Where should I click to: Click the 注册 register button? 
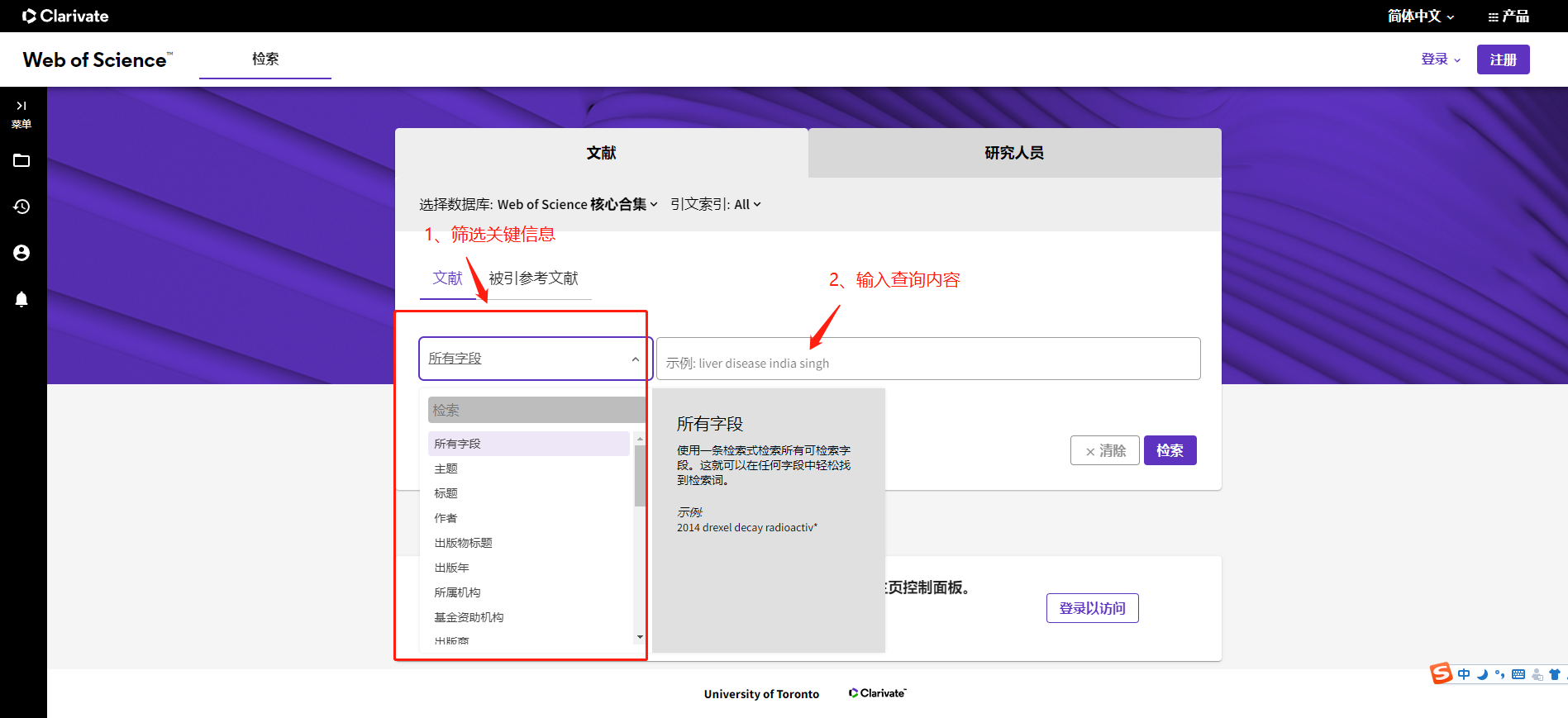click(x=1503, y=59)
